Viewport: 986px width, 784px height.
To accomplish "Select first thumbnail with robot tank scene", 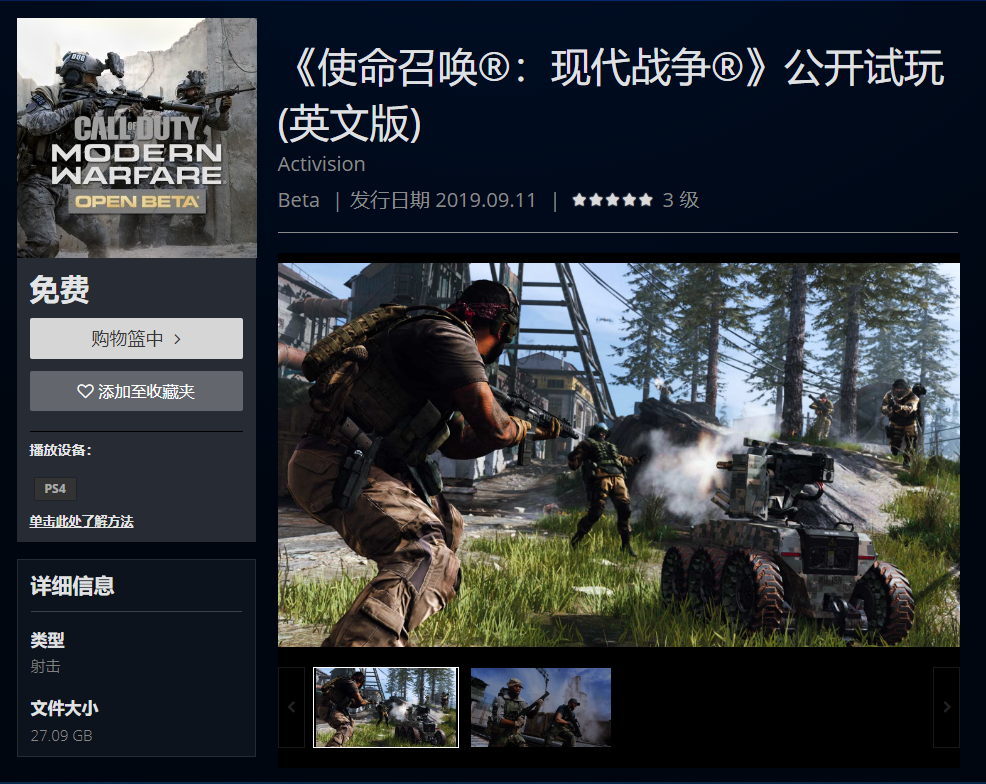I will tap(386, 707).
